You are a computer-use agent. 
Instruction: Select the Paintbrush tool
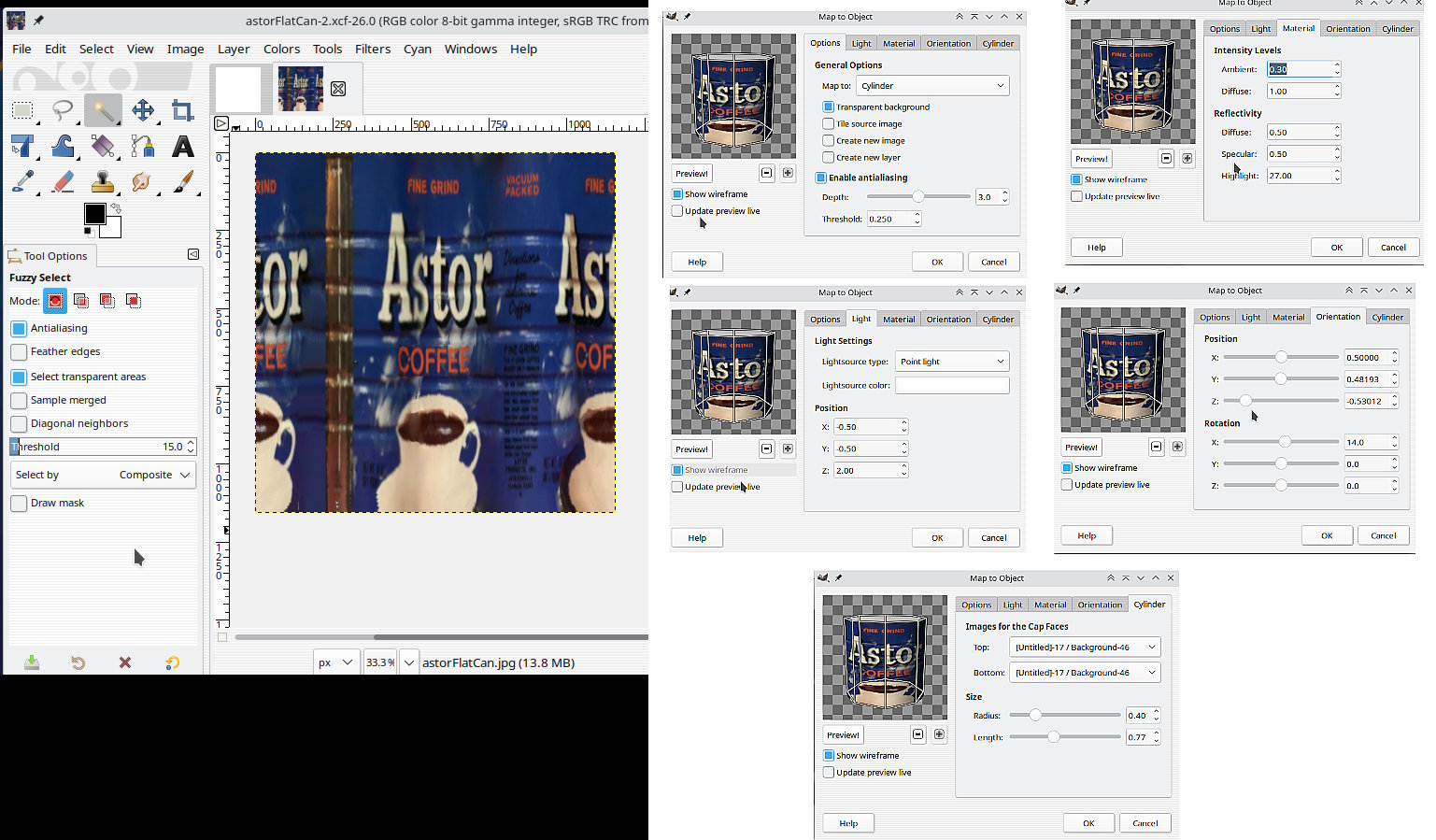pyautogui.click(x=183, y=181)
